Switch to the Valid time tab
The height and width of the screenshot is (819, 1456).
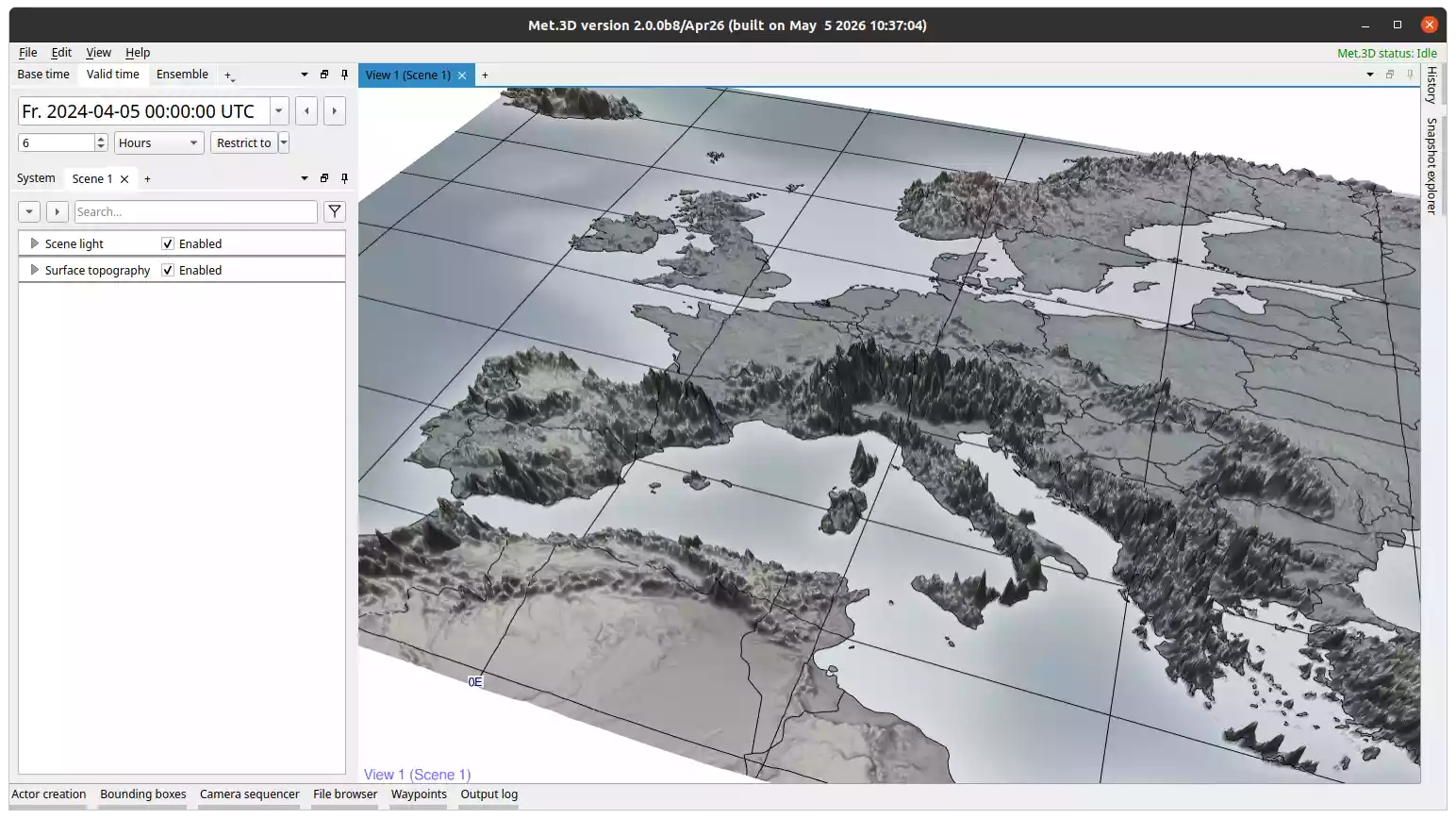[113, 75]
